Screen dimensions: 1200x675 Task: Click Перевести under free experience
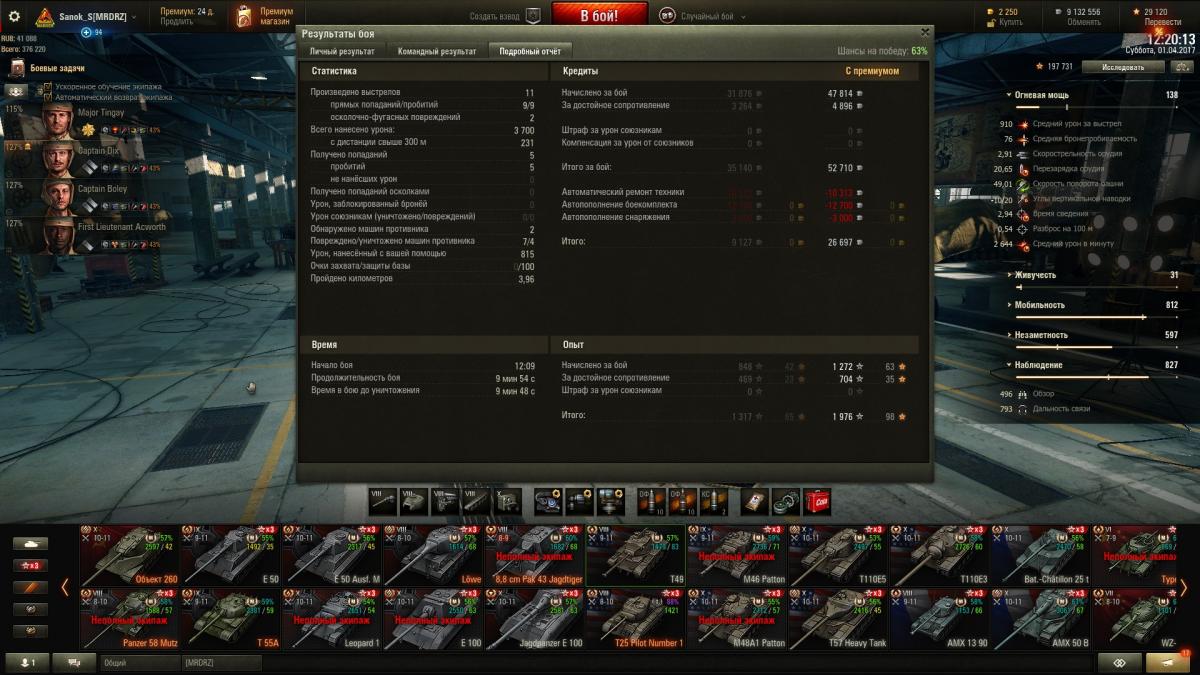point(1162,22)
